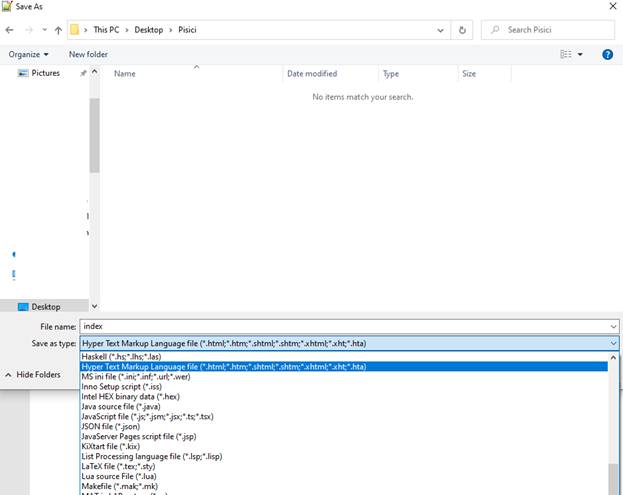Collapse the Save as type dropdown

(x=612, y=343)
